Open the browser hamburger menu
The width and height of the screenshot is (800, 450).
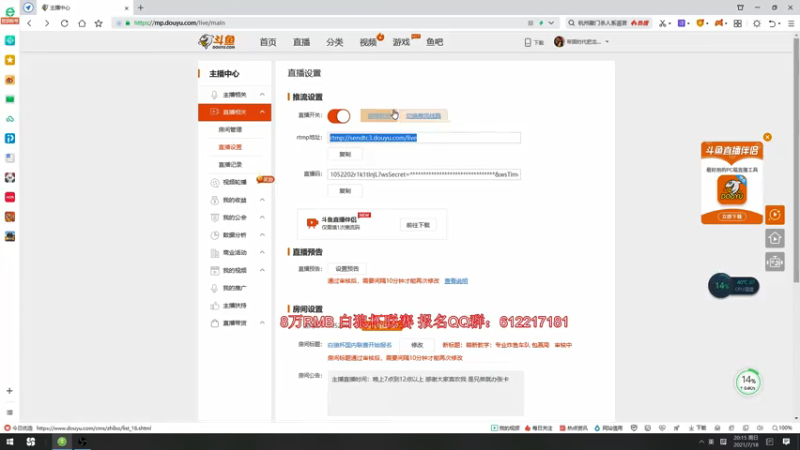791,23
